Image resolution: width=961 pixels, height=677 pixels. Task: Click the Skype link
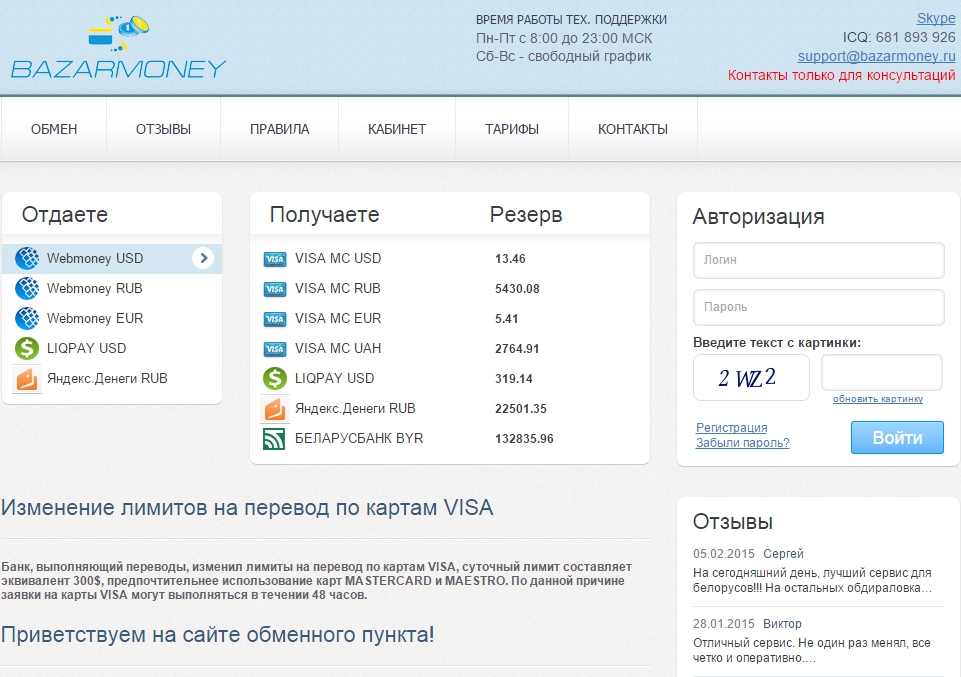(x=936, y=18)
